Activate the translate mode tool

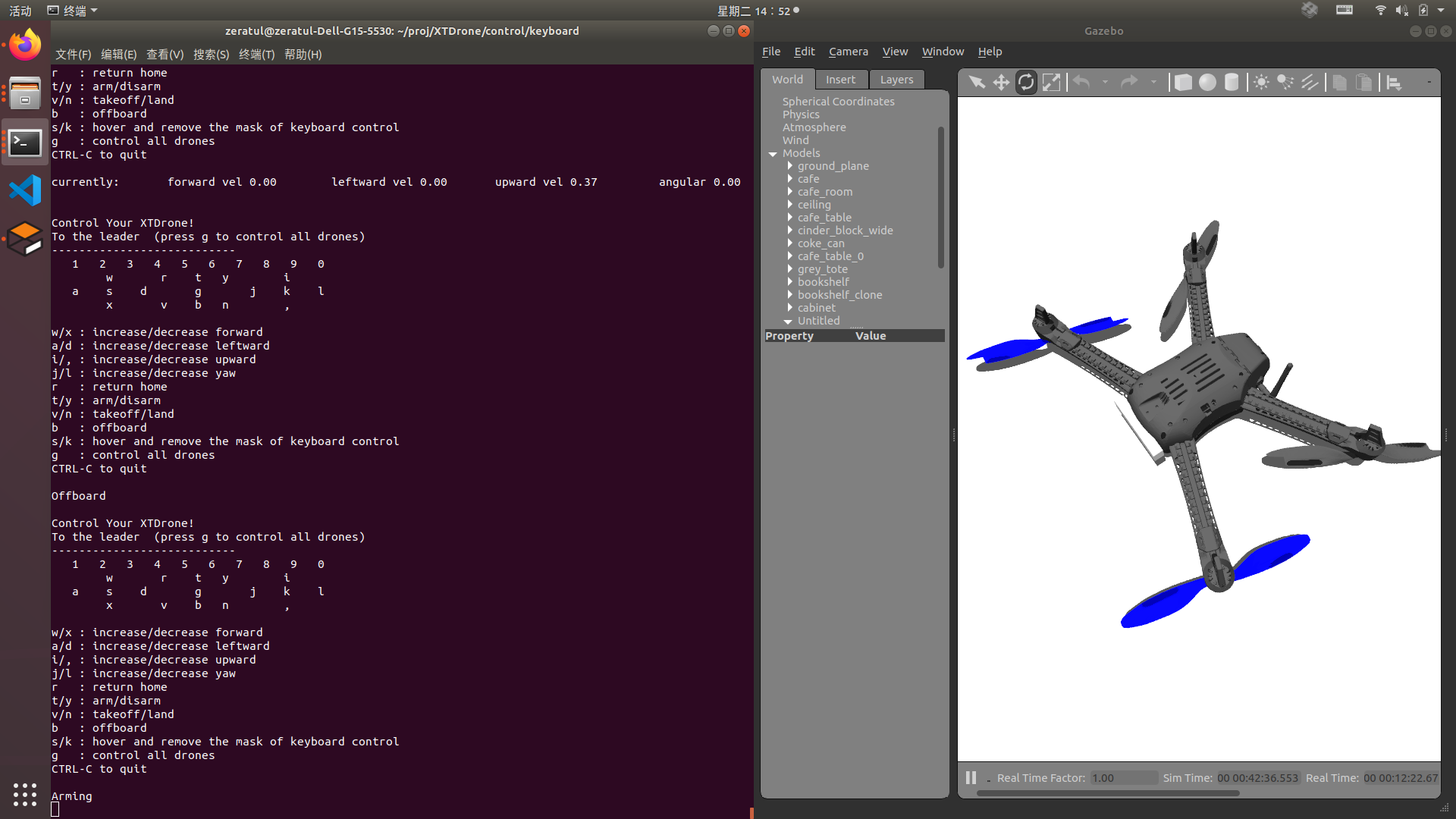pos(1001,82)
